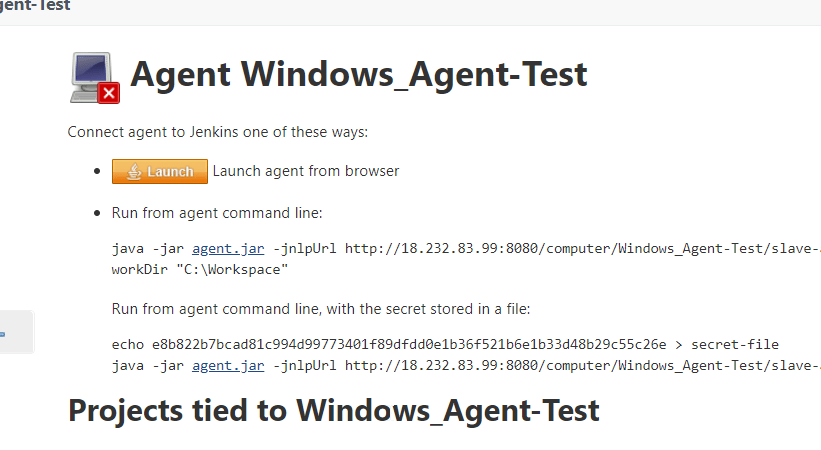Click the Agent Windows_Agent-Test page heading
Screen dimensions: 821x450
[358, 74]
